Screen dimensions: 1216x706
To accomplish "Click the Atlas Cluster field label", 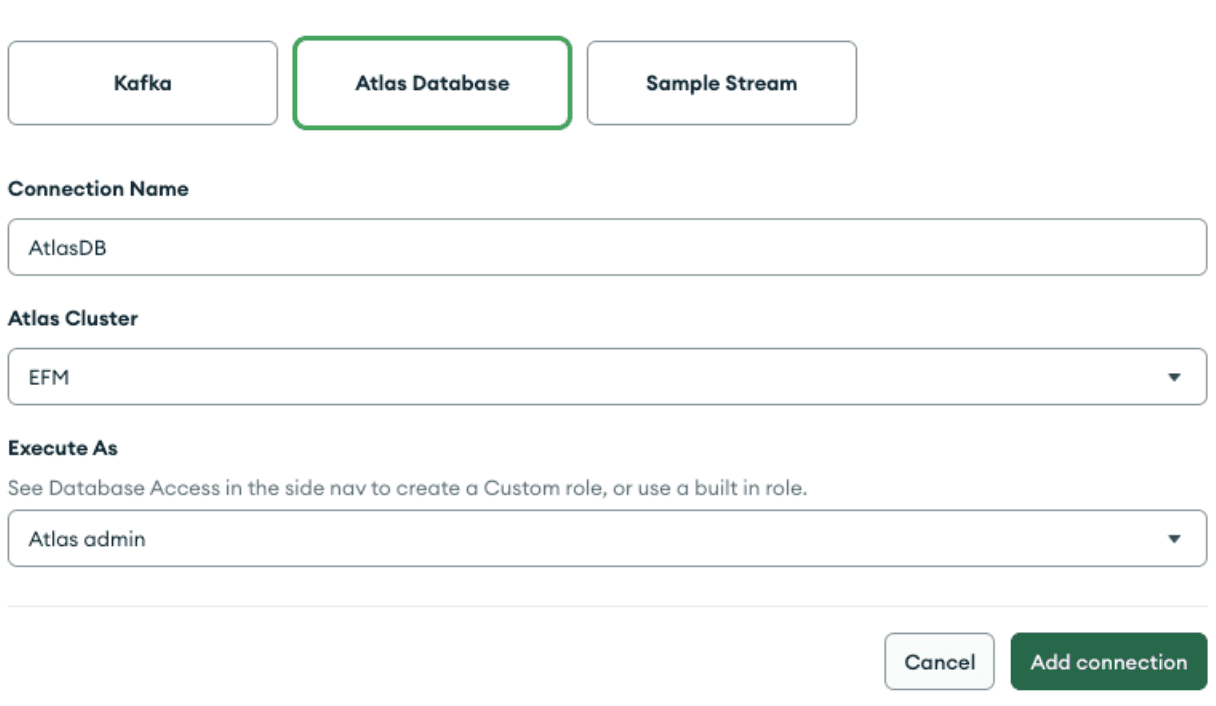I will (73, 319).
